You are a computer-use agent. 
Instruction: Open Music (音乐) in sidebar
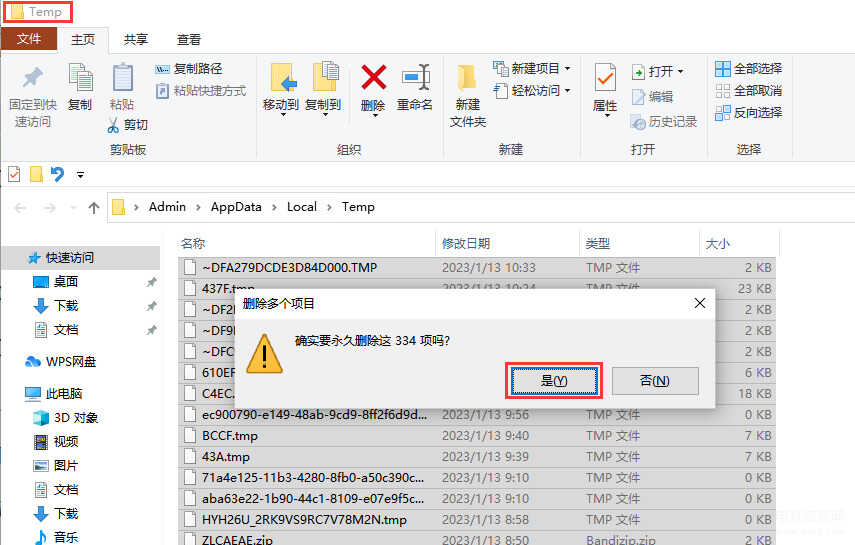point(57,537)
